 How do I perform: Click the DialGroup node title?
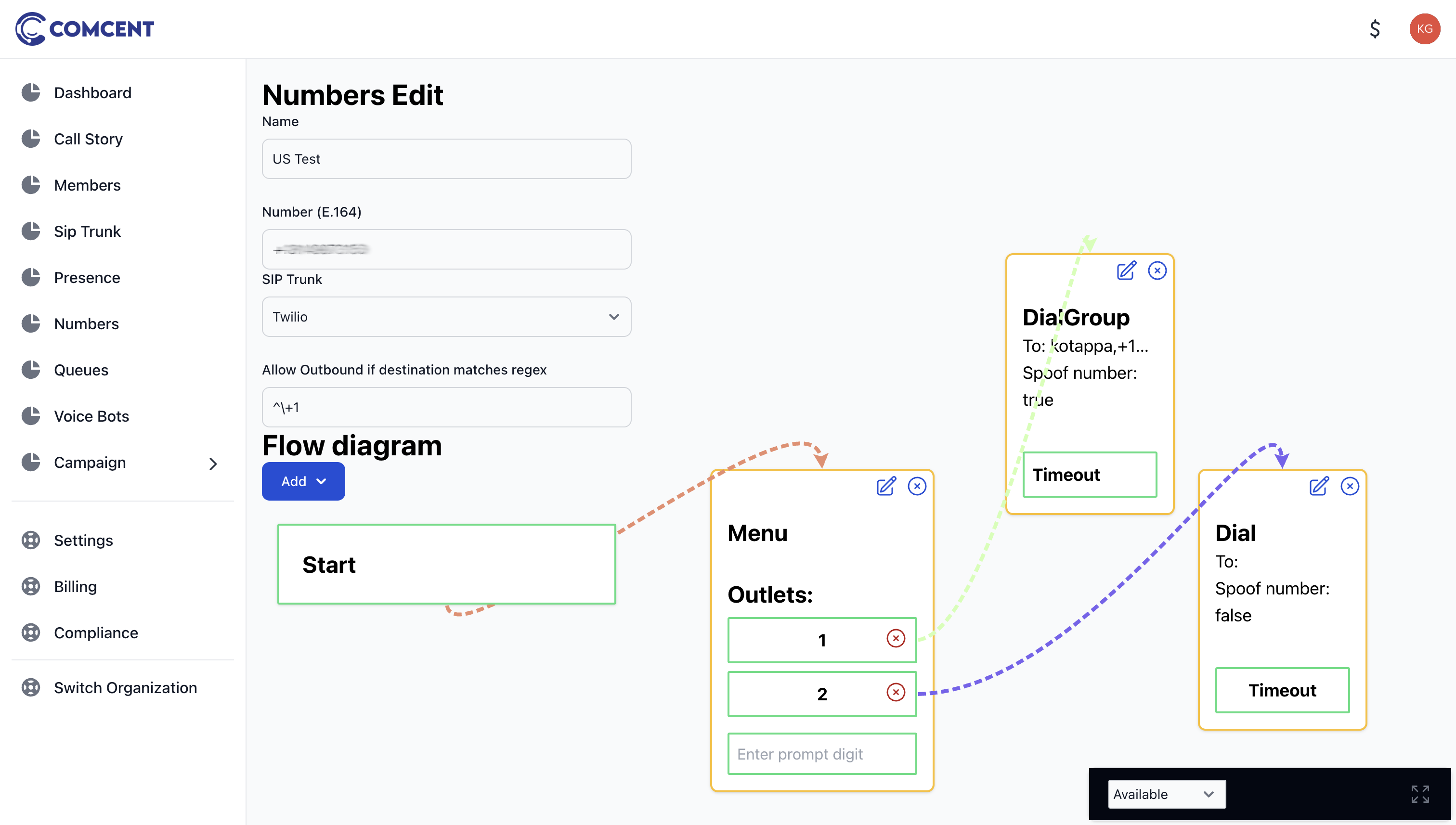point(1076,317)
